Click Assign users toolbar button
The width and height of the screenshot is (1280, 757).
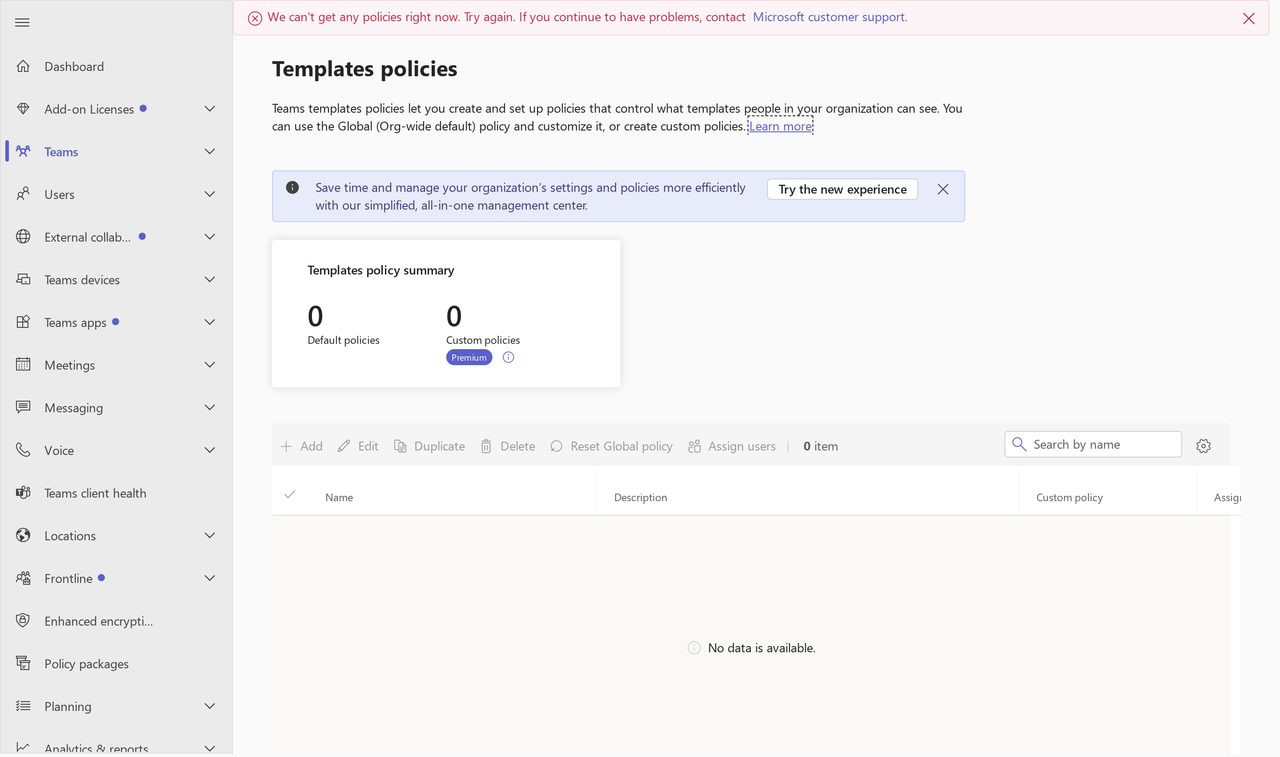pos(732,446)
